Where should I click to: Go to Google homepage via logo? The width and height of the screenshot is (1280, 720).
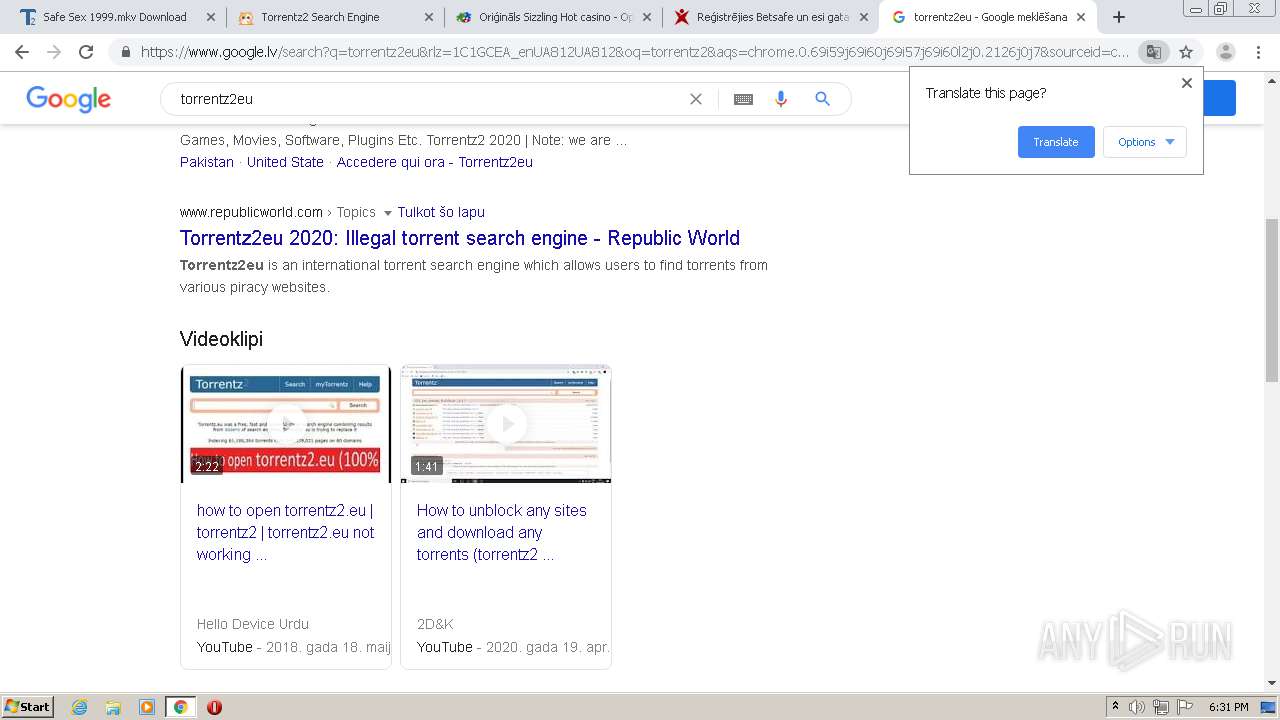tap(68, 99)
